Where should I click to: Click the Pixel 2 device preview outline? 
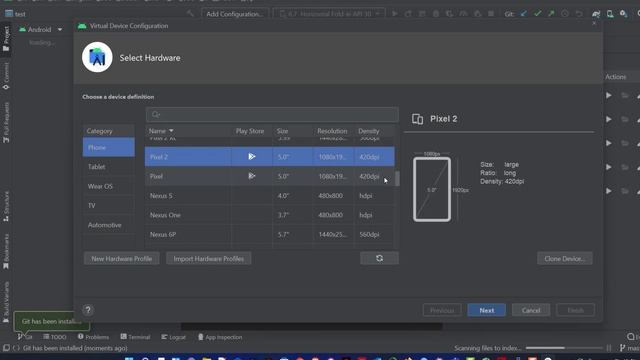point(432,189)
